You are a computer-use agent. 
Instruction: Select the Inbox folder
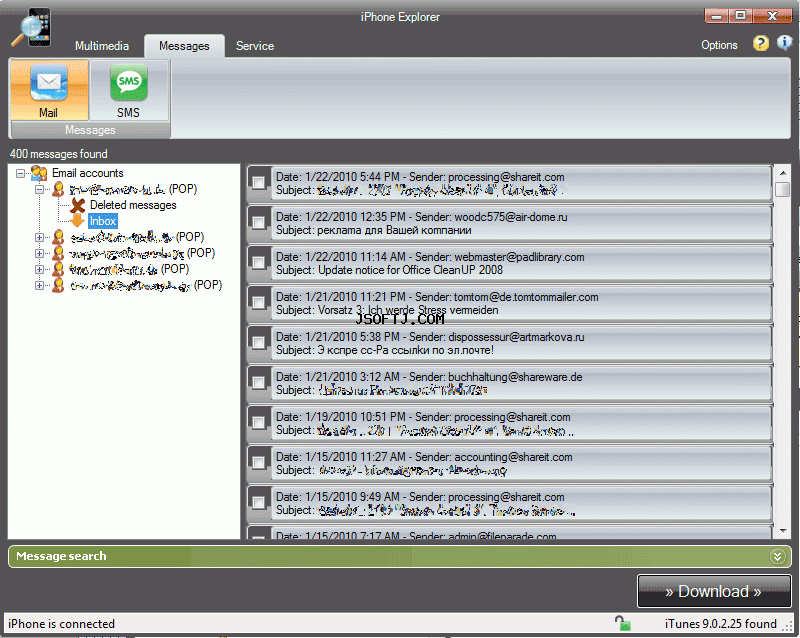103,221
